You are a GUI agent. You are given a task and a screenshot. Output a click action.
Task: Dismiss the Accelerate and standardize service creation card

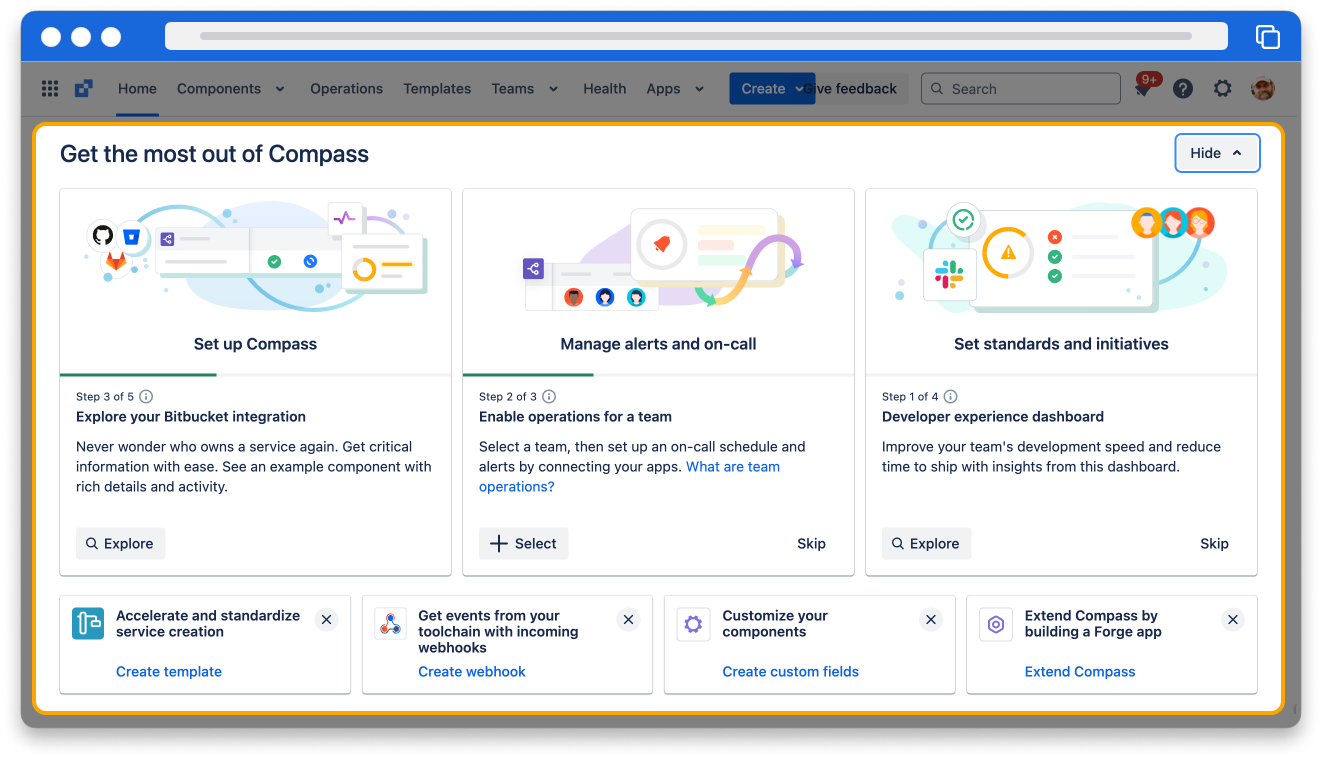pos(326,620)
